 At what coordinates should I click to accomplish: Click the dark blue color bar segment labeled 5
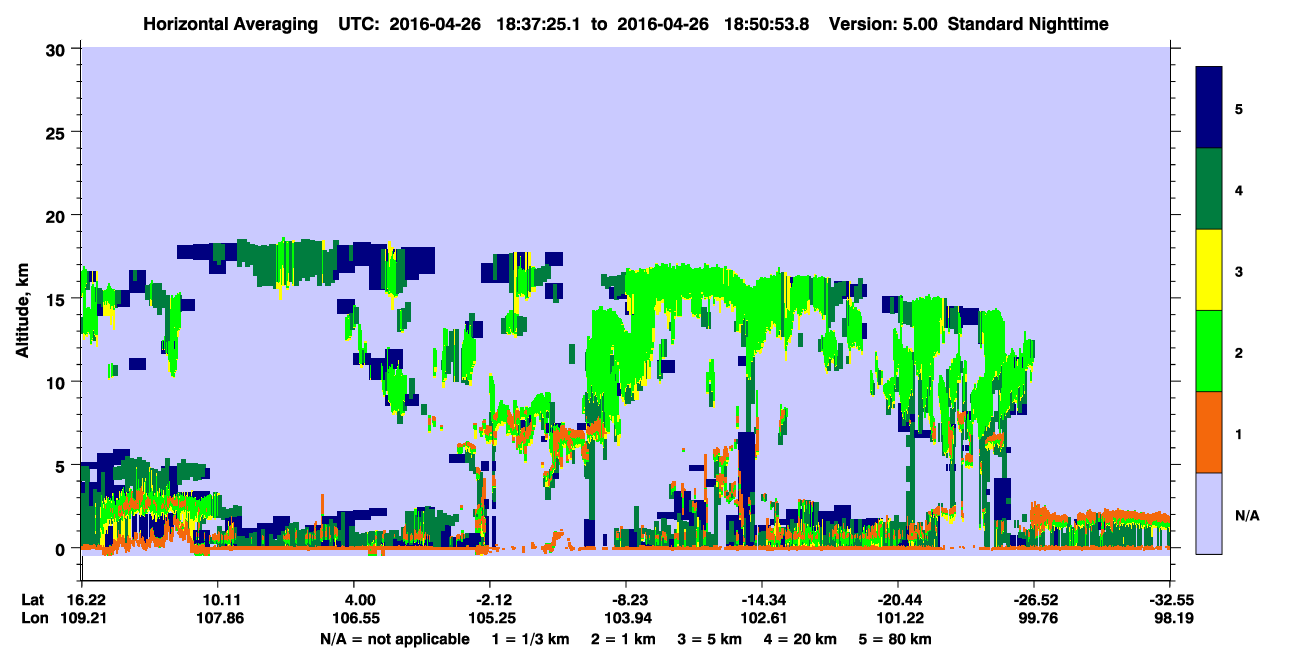tap(1209, 108)
